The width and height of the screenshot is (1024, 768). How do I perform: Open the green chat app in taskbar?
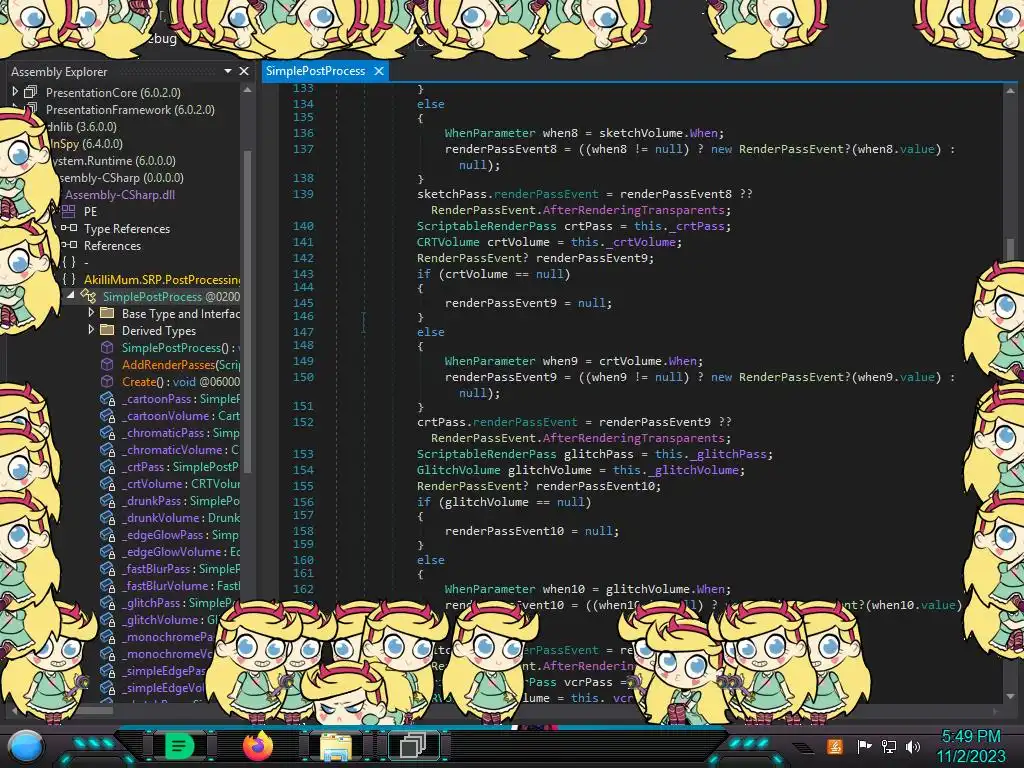(x=180, y=745)
